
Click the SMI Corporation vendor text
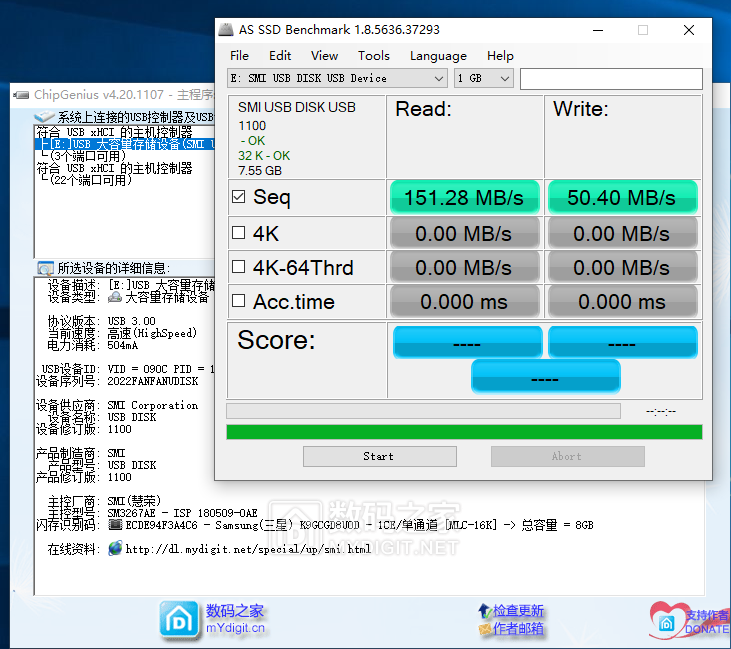tap(153, 406)
